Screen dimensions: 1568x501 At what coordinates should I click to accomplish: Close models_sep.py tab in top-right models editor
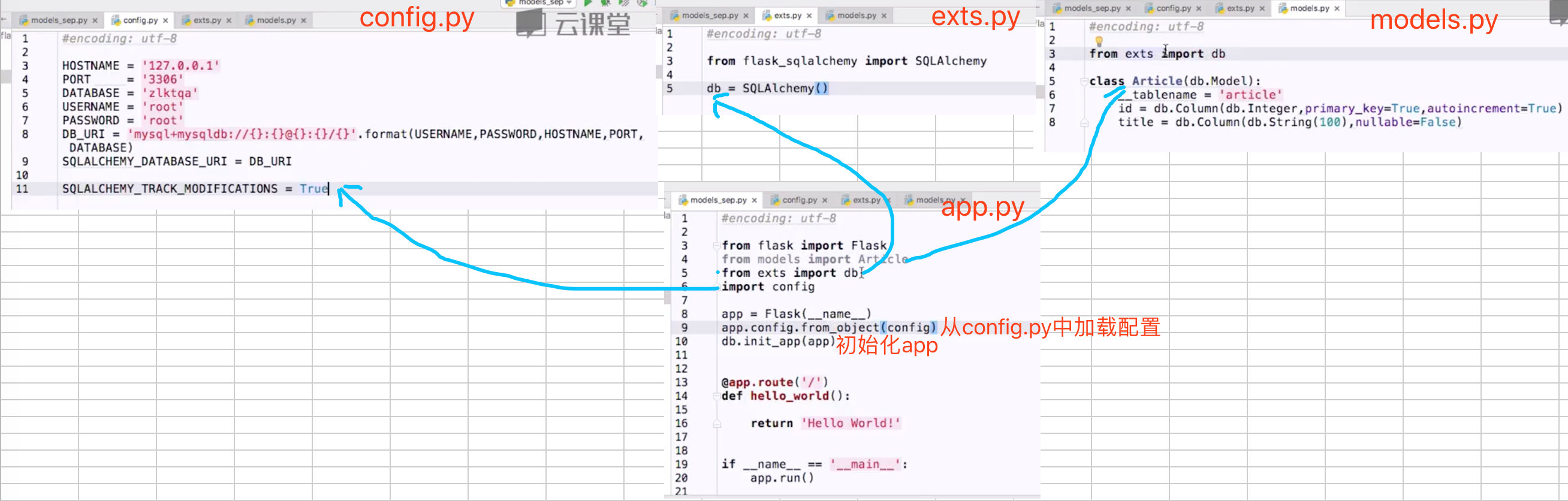(x=1129, y=8)
